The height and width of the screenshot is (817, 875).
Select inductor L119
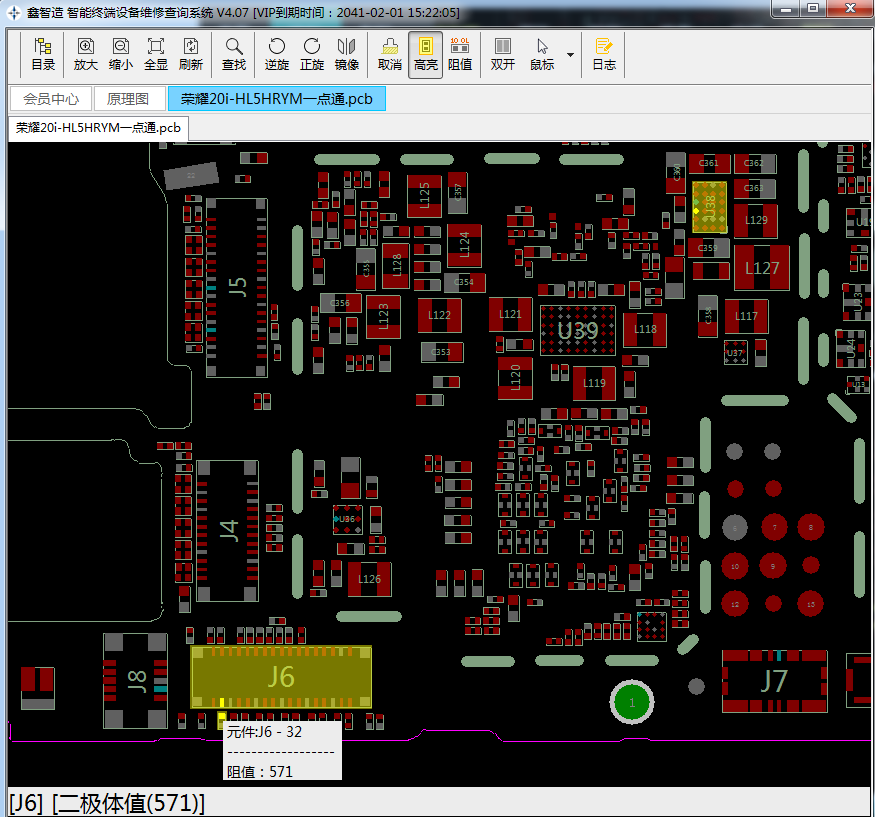594,383
